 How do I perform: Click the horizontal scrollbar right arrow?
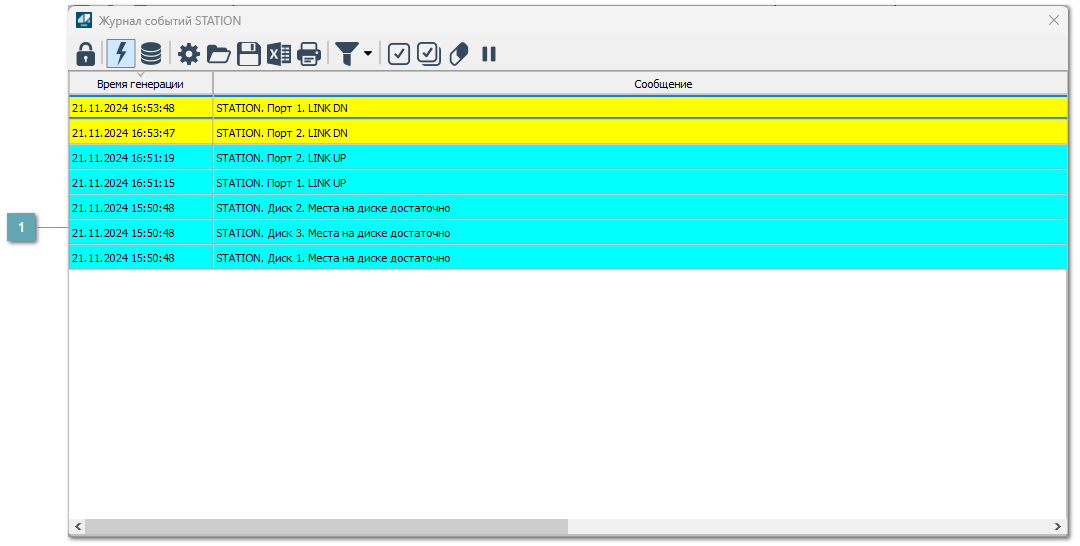1058,526
